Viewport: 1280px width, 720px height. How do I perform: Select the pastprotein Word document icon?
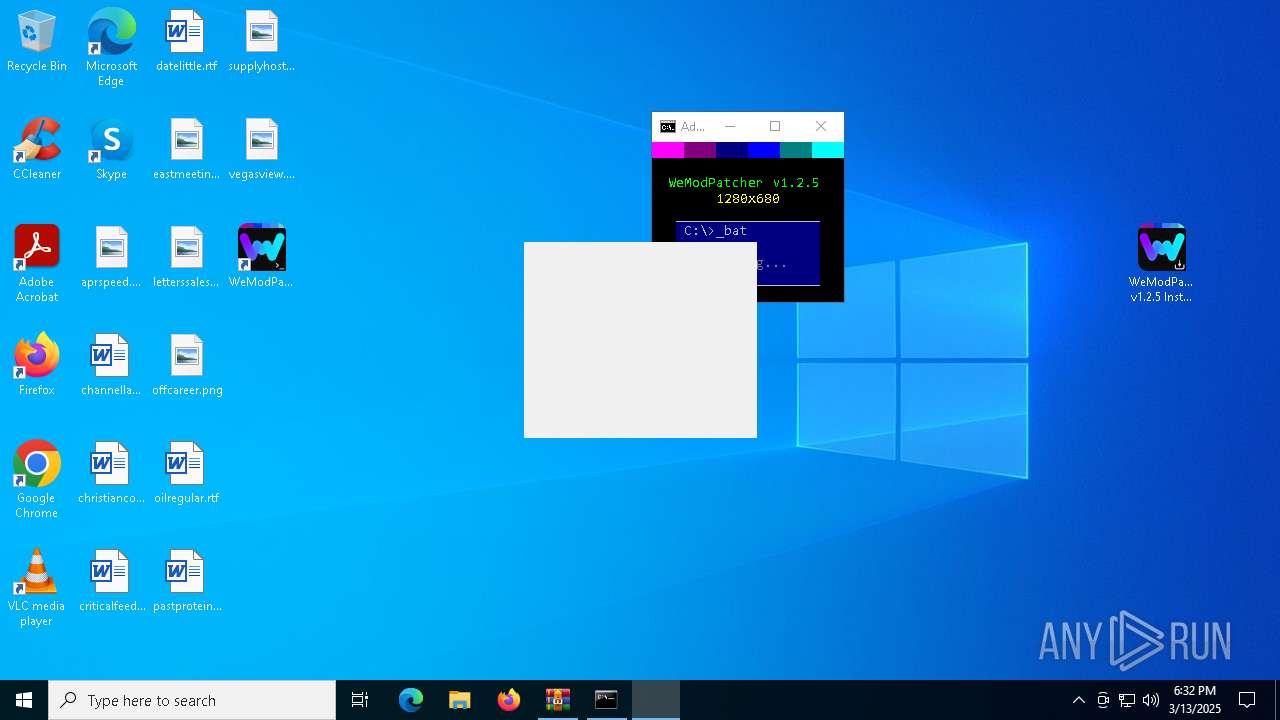point(187,582)
